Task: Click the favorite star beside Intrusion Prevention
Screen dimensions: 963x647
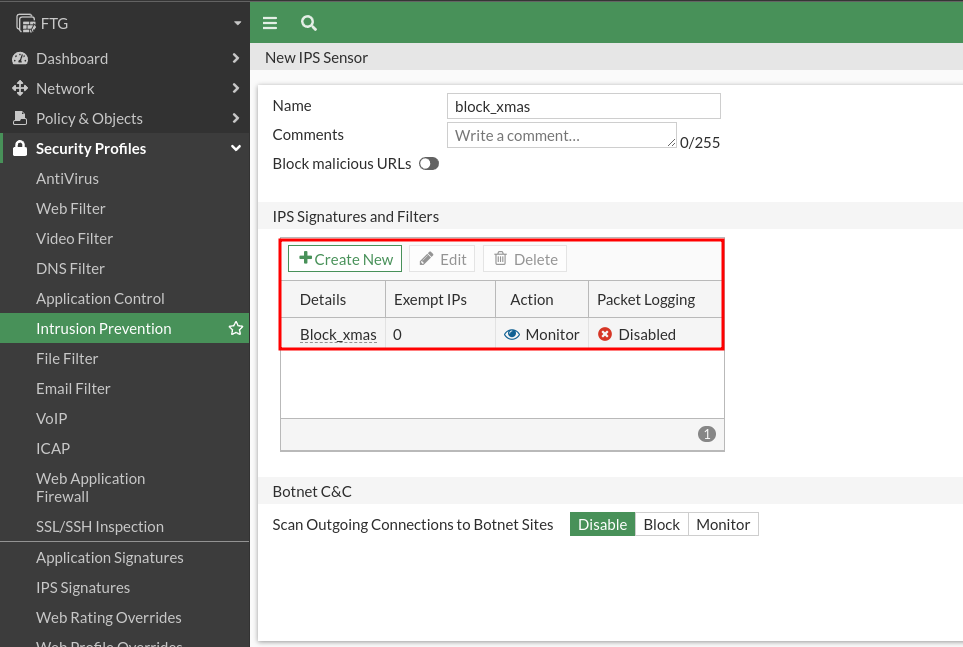Action: click(236, 329)
